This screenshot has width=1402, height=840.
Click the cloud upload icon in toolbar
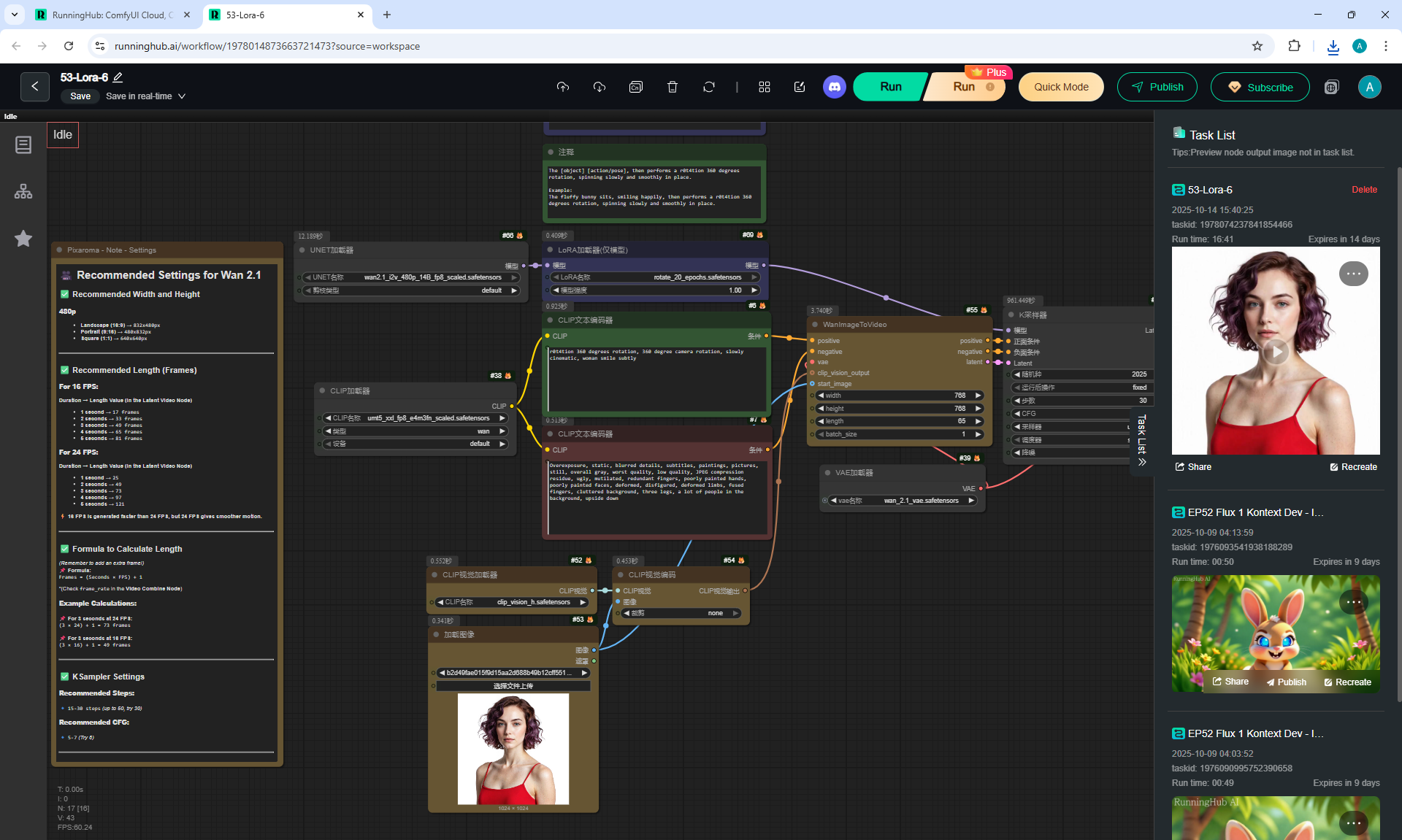coord(562,87)
